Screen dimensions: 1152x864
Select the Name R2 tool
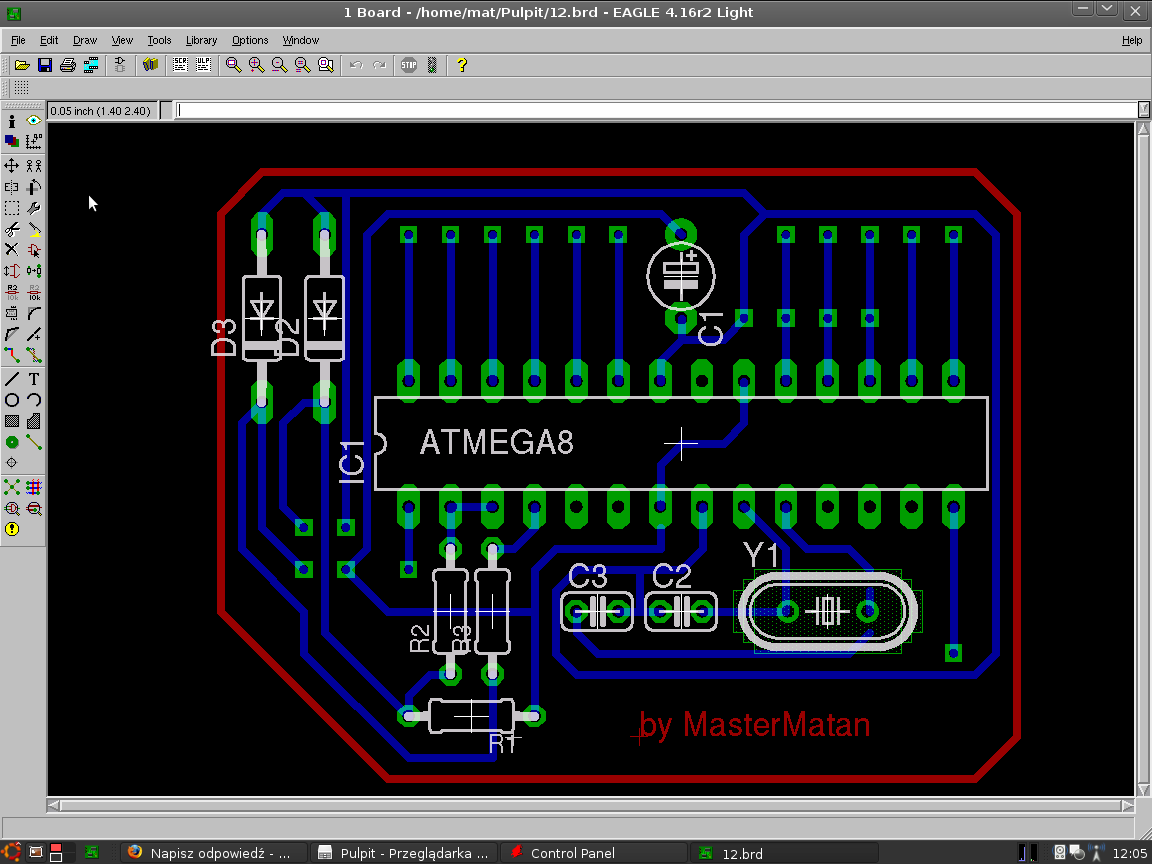(x=12, y=292)
